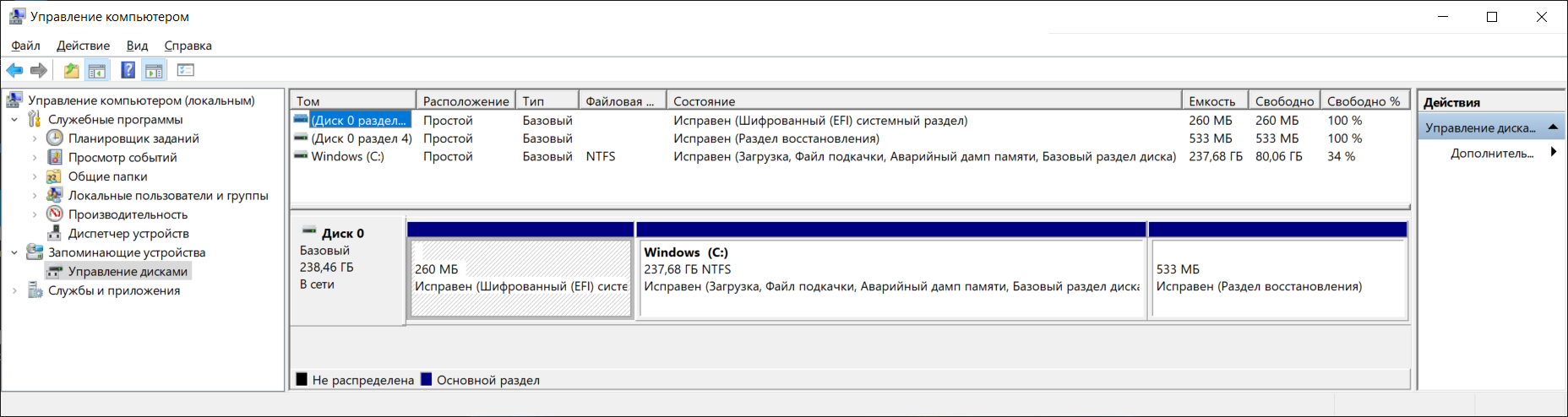Expand the Службы и приложения node
This screenshot has height=417, width=1568.
click(14, 291)
